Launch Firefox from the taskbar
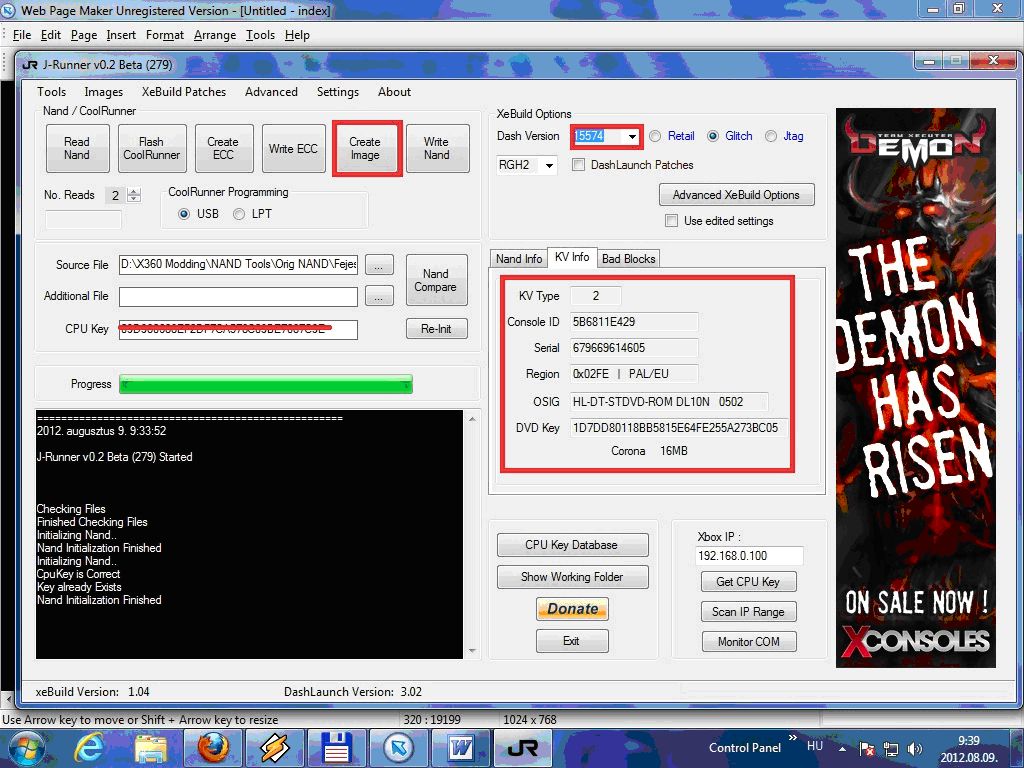 pyautogui.click(x=212, y=747)
